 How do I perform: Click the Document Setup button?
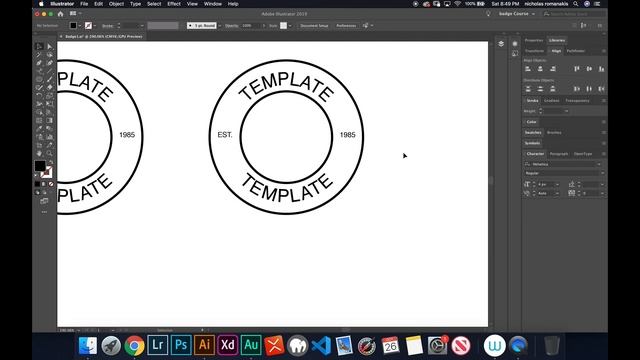[x=314, y=26]
